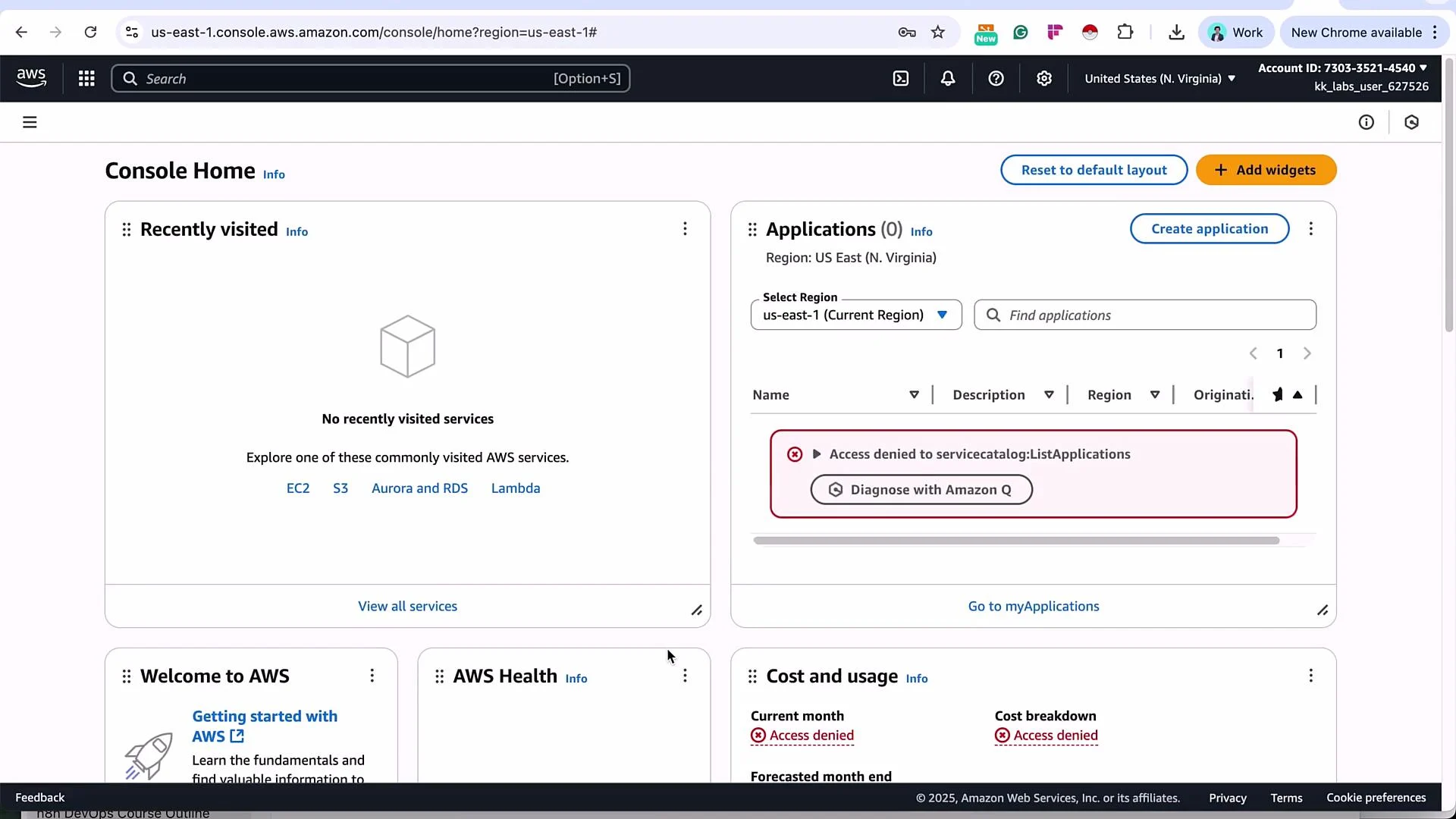Grab the Recently visited drag handle
This screenshot has width=1456, height=819.
pyautogui.click(x=127, y=229)
